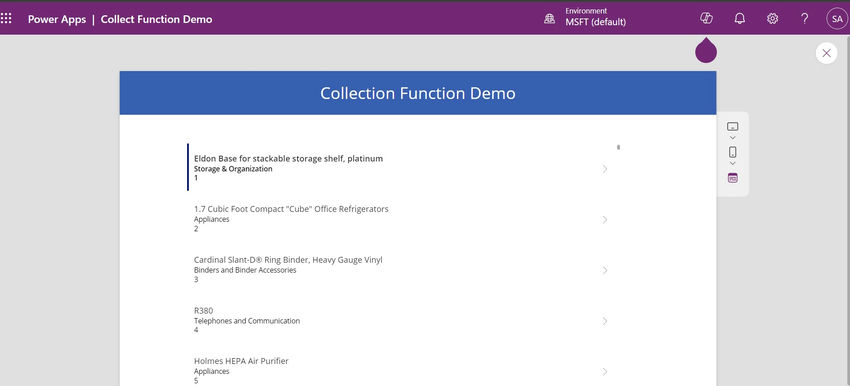Click the Power Apps title link
This screenshot has height=386, width=850.
tap(57, 20)
